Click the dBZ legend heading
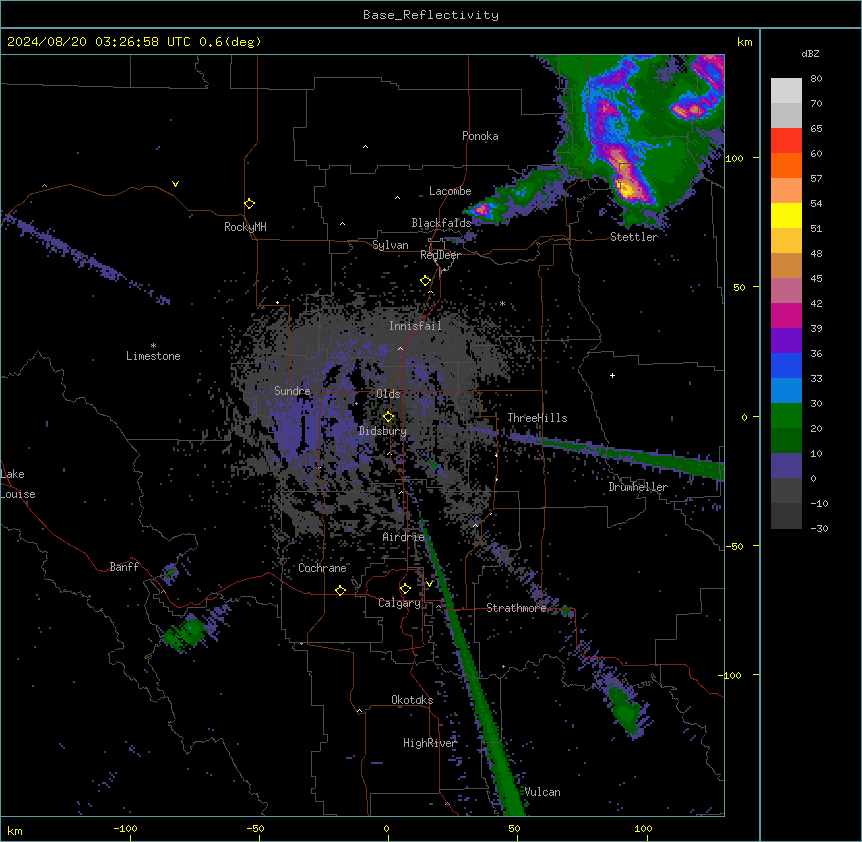This screenshot has width=862, height=842. click(x=810, y=54)
